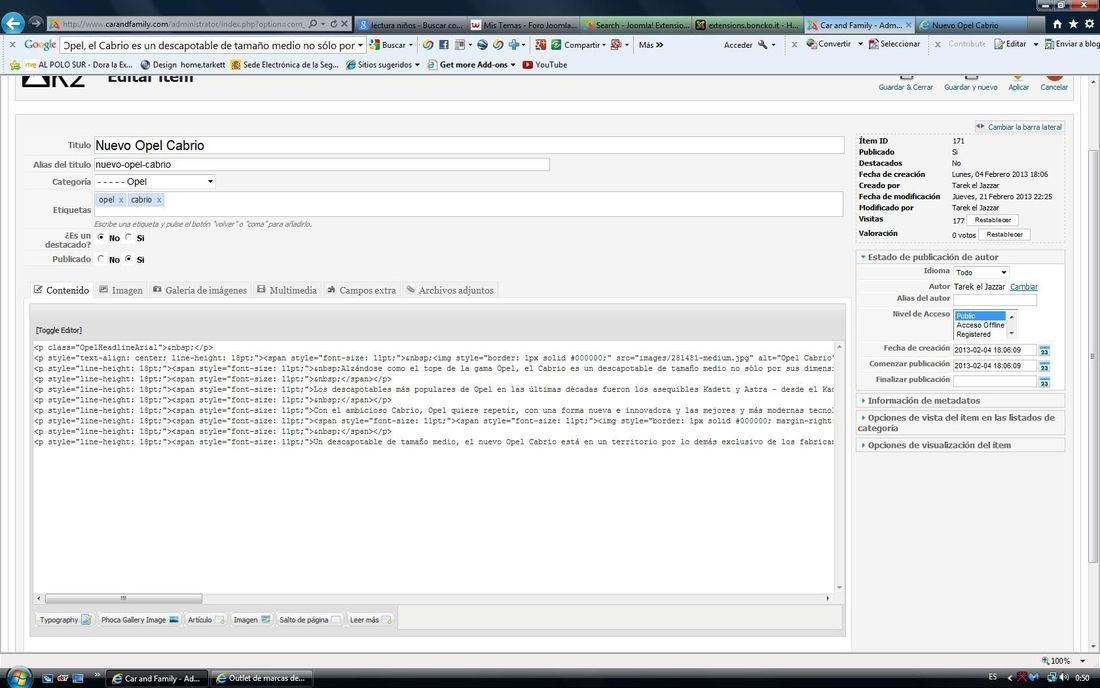Click the Windows Start orb

pyautogui.click(x=18, y=678)
